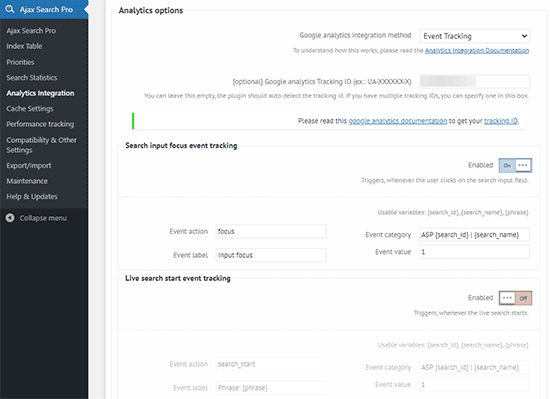Click the Event label field Input focus

pos(271,255)
